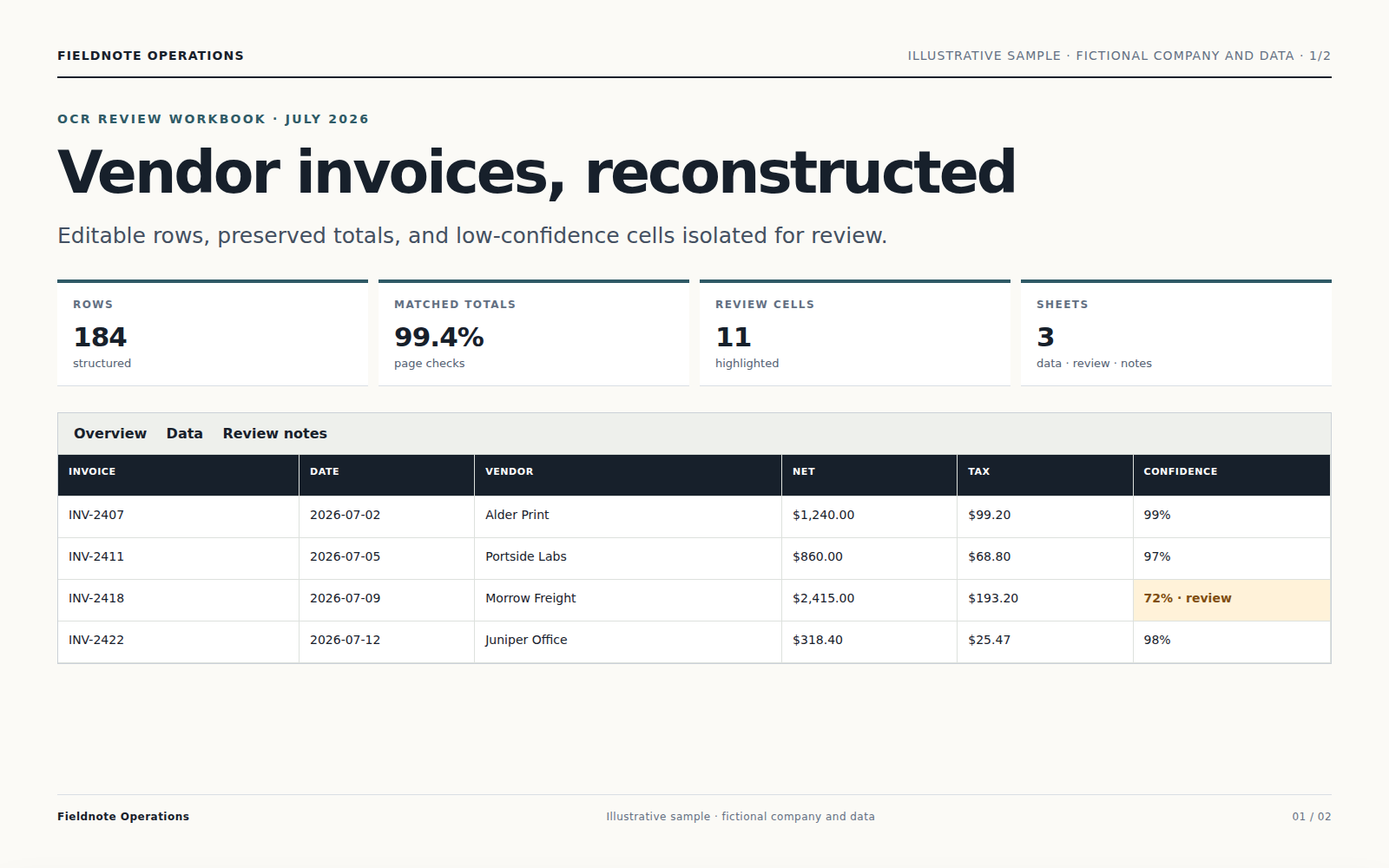Image resolution: width=1389 pixels, height=868 pixels.
Task: Click the MATCHED TOTALS 99.4% card
Action: click(x=534, y=333)
